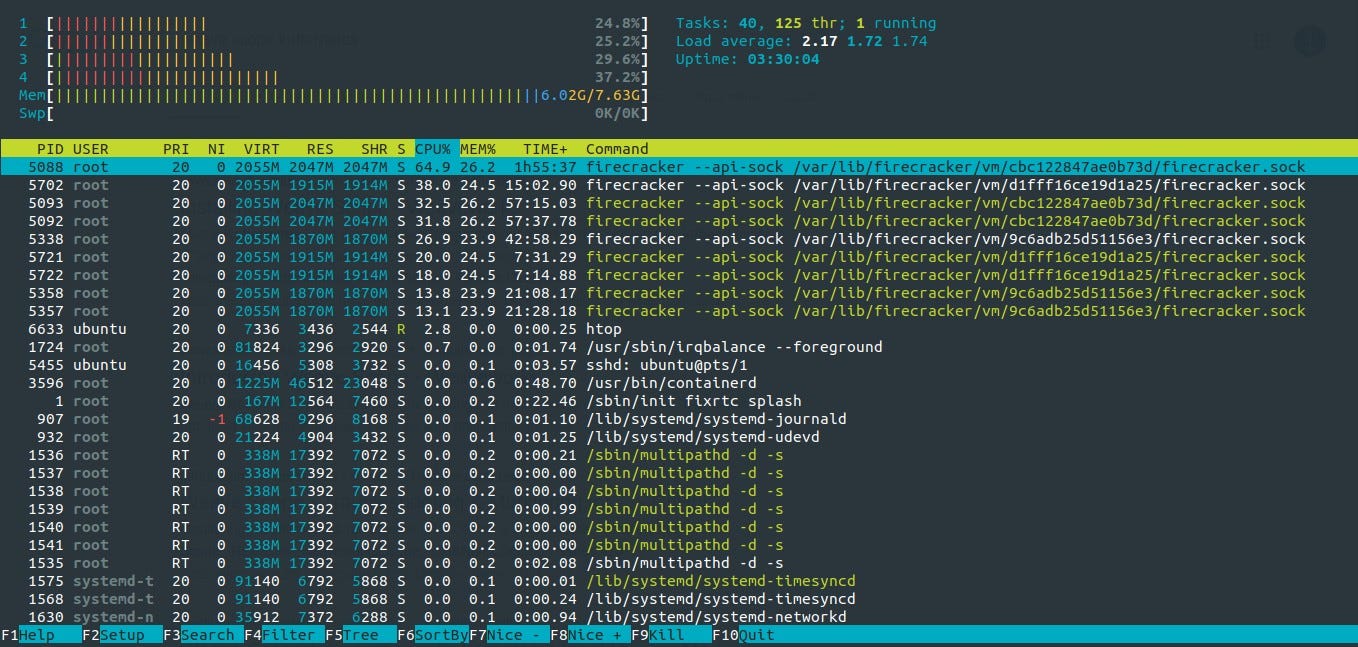
Task: Select firecracker process PID 5702
Action: coord(679,185)
